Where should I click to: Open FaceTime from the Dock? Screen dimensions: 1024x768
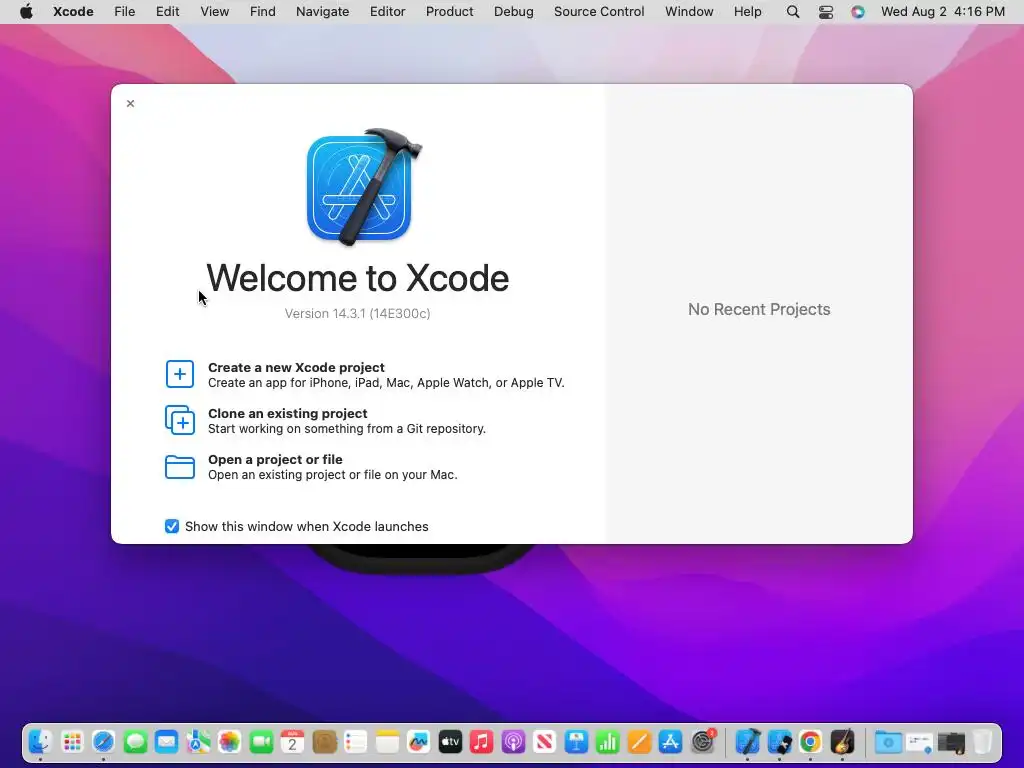(x=262, y=742)
